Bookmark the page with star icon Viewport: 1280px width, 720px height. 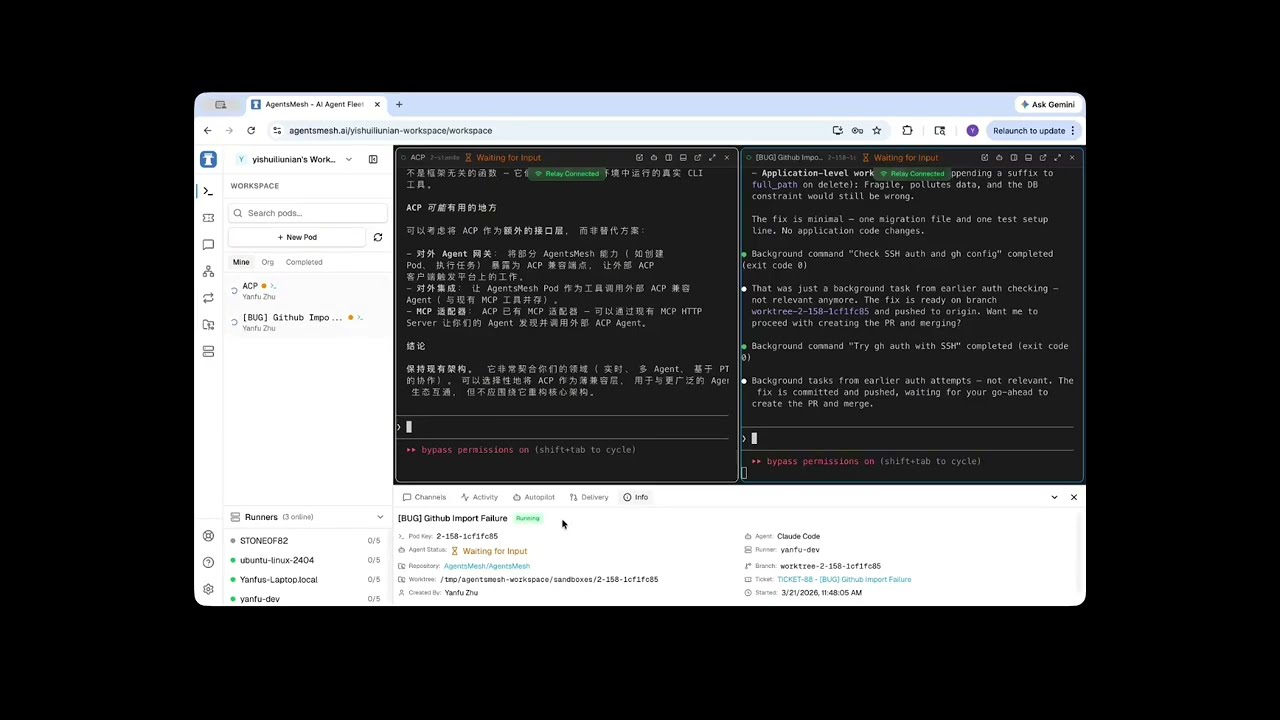tap(876, 130)
